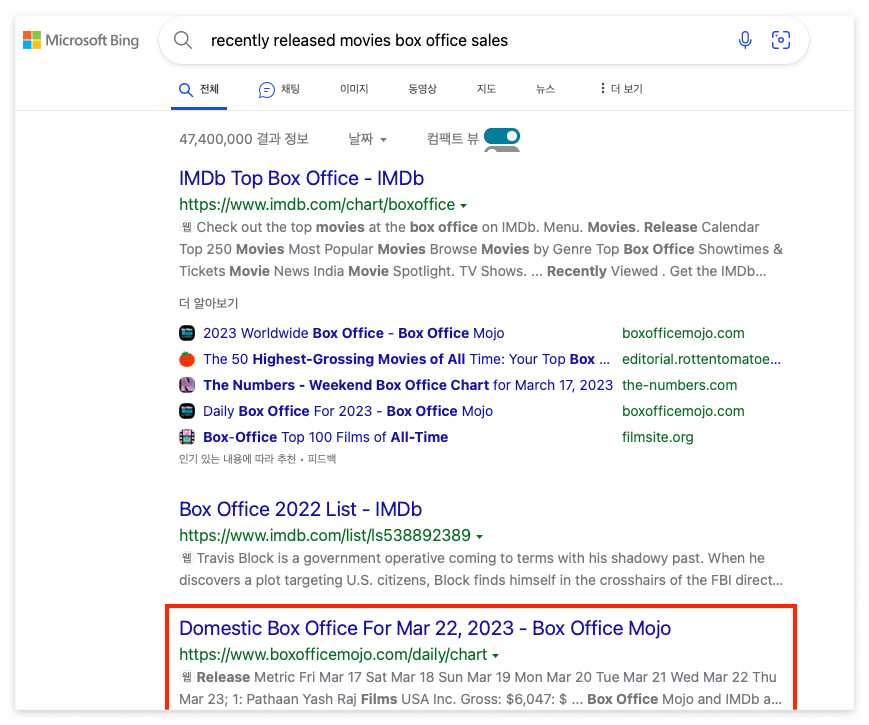Start voice search with microphone icon
869x725 pixels.
[x=745, y=40]
